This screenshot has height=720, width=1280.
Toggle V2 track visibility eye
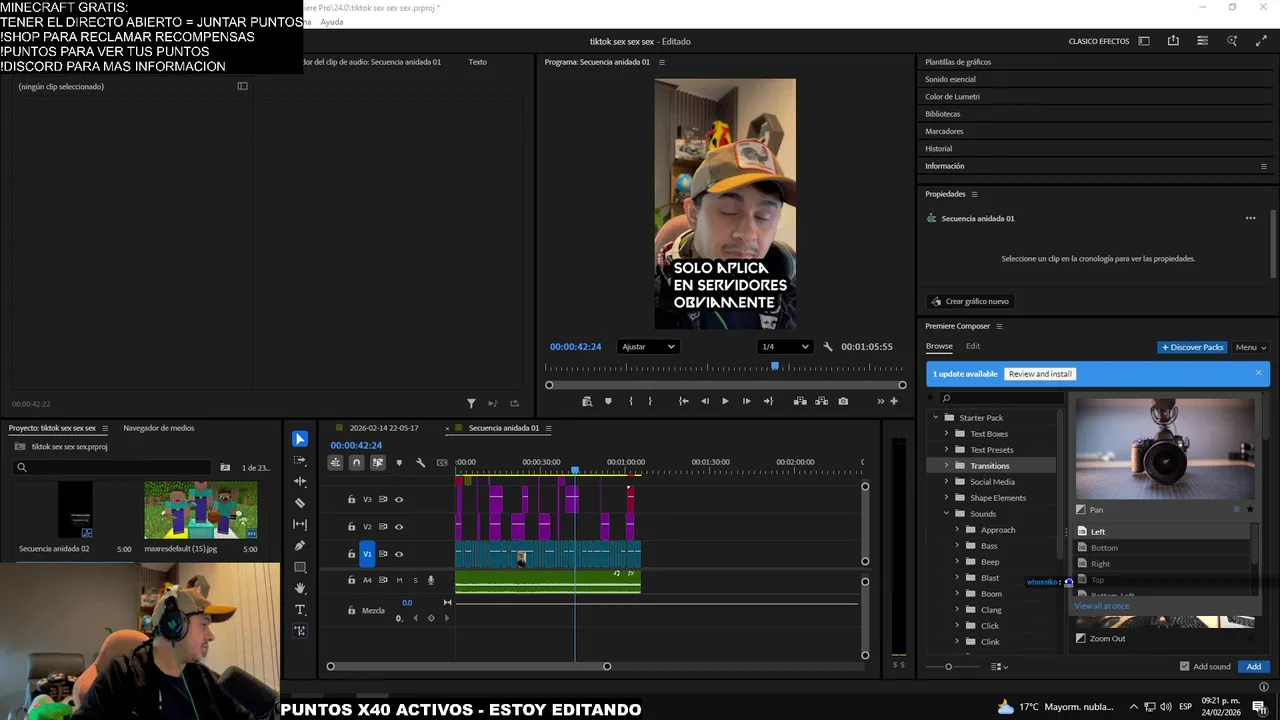click(x=399, y=526)
